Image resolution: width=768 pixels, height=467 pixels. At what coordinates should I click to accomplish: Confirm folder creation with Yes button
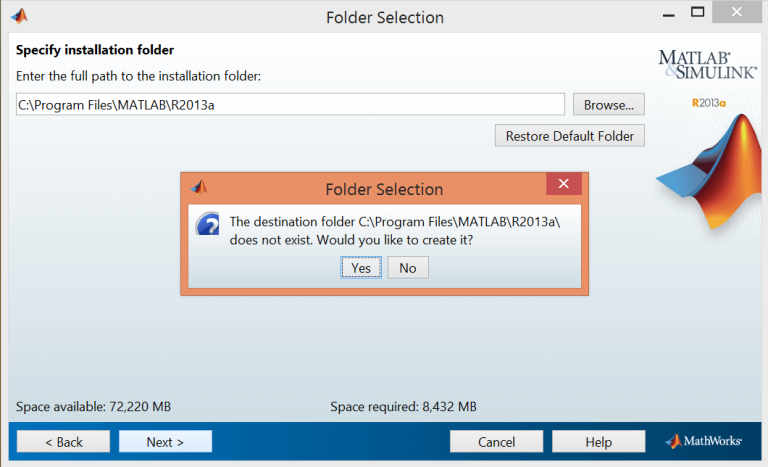point(361,268)
